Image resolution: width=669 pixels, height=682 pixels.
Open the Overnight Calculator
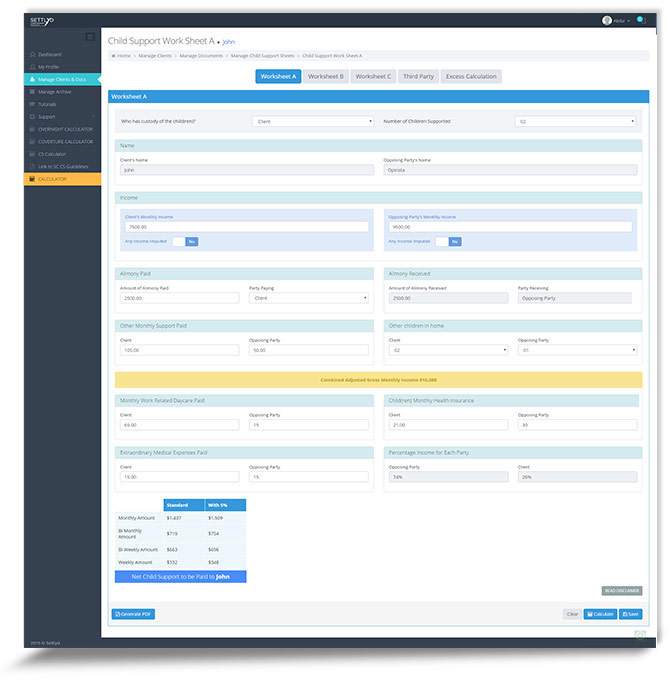point(65,129)
